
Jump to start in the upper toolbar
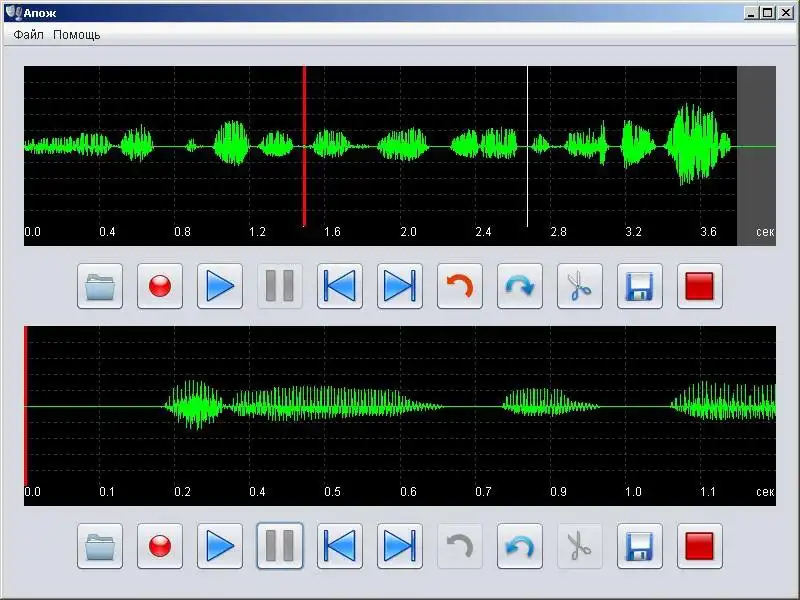(x=340, y=286)
